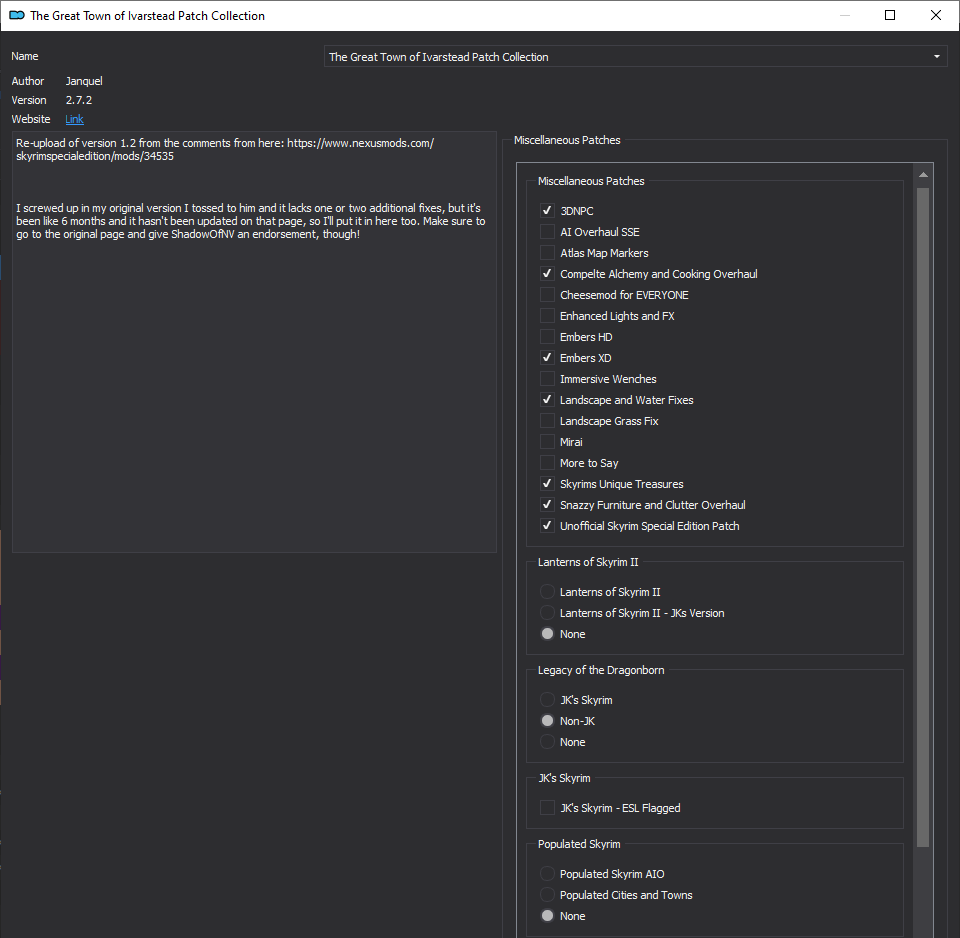
Task: Select the Non-JK radio button
Action: point(547,721)
